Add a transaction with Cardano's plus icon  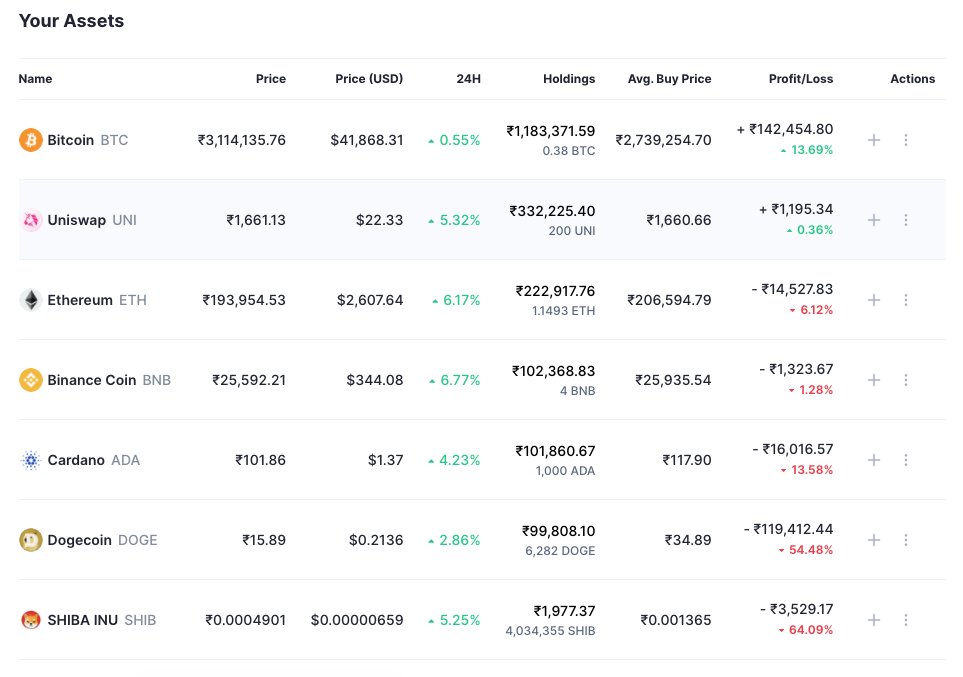pos(874,460)
